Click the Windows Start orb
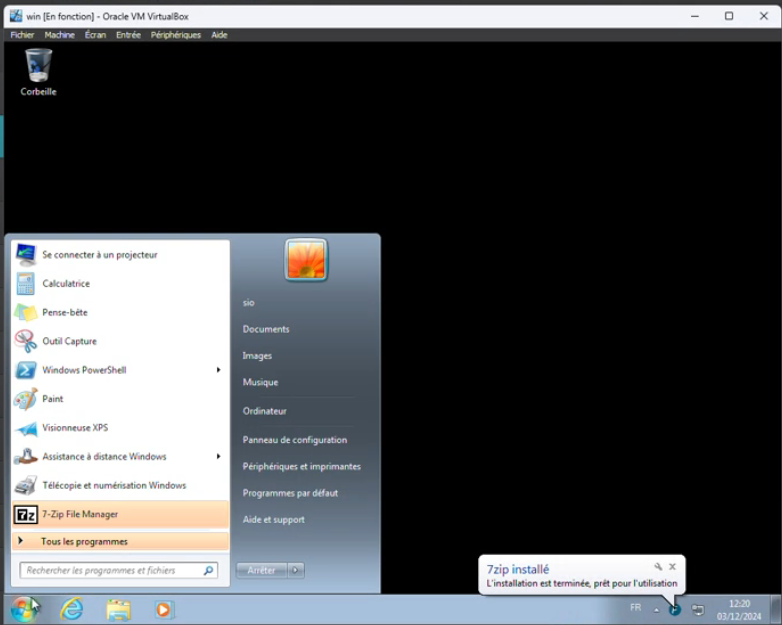The image size is (782, 625). coord(23,609)
